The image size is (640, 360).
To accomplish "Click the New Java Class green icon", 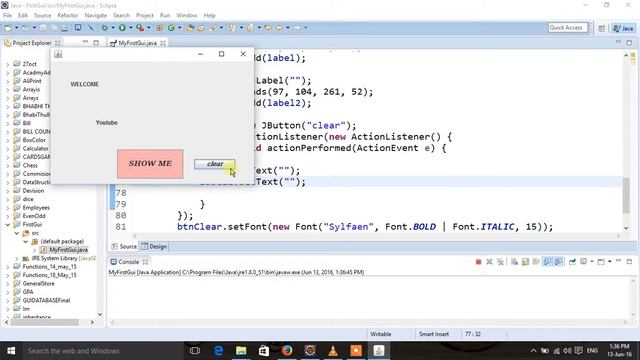I will (x=171, y=28).
